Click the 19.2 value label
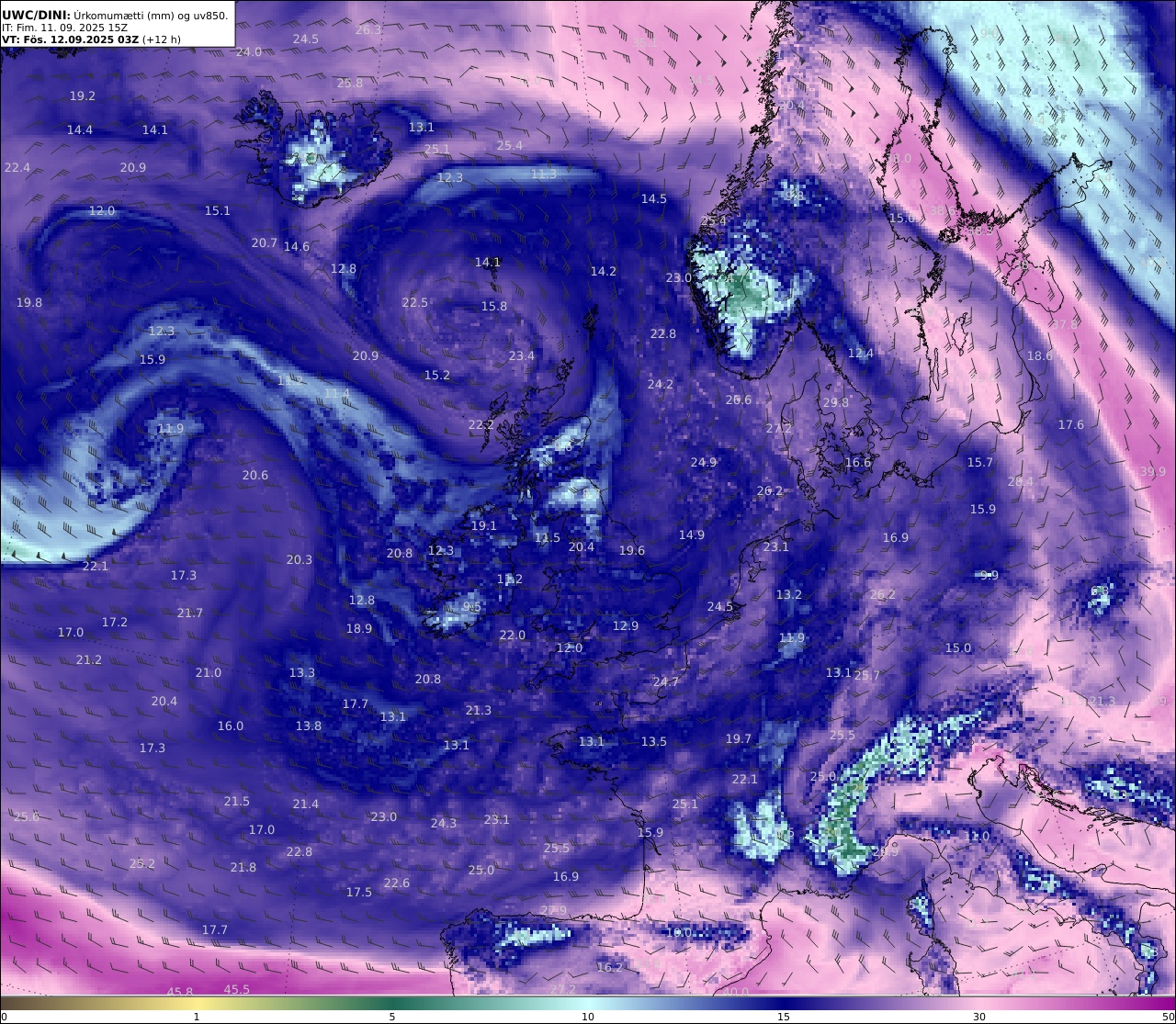Screen dimensions: 1176x1024 pyautogui.click(x=83, y=96)
